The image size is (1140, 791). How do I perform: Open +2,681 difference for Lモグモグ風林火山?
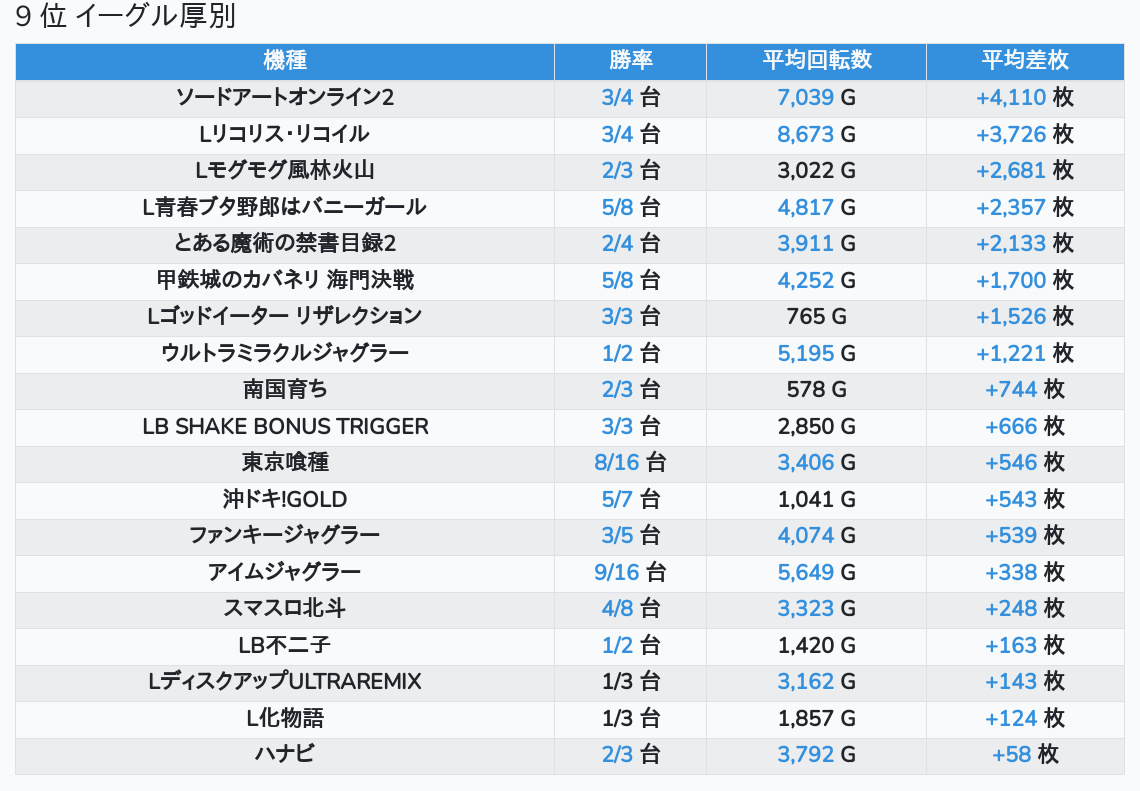coord(1011,171)
